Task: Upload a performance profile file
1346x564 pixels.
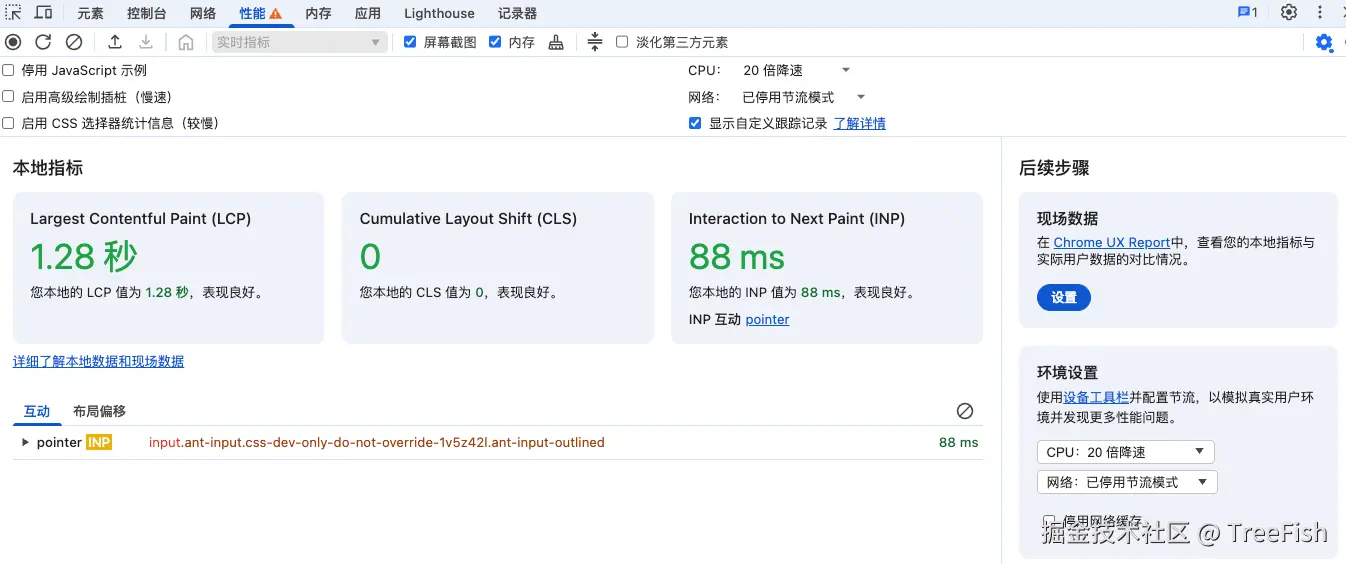Action: (x=115, y=42)
